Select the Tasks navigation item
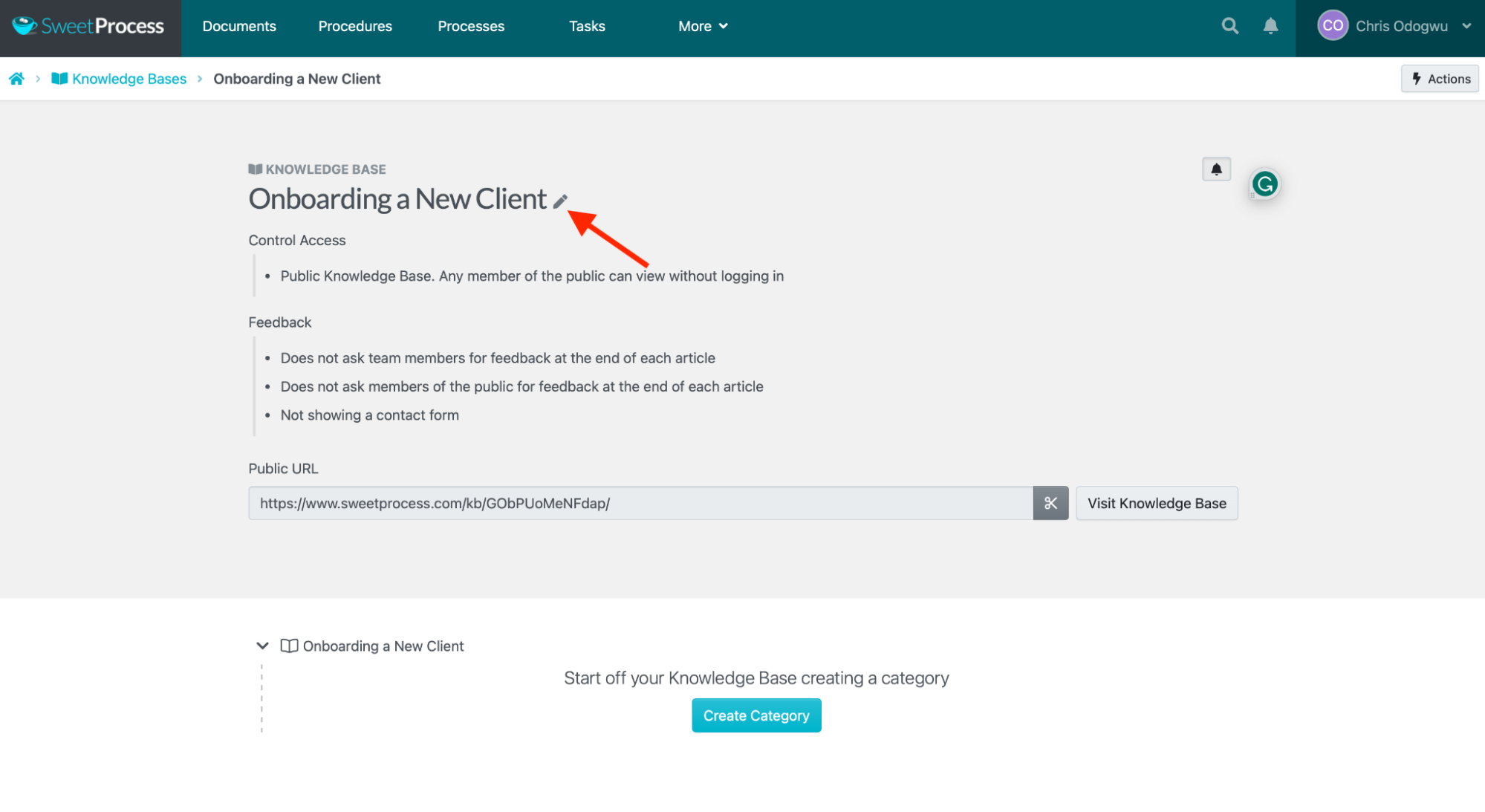1485x812 pixels. pyautogui.click(x=586, y=26)
